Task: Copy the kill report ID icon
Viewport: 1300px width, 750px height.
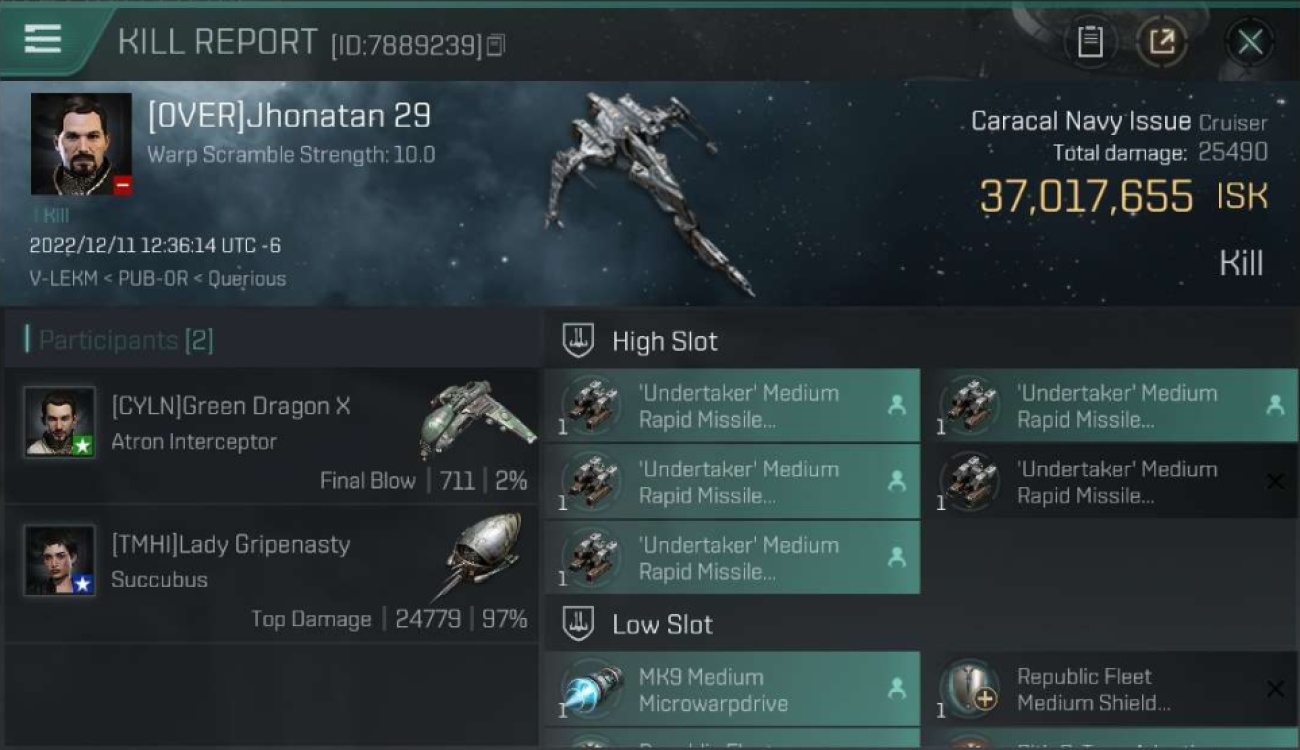Action: [496, 45]
